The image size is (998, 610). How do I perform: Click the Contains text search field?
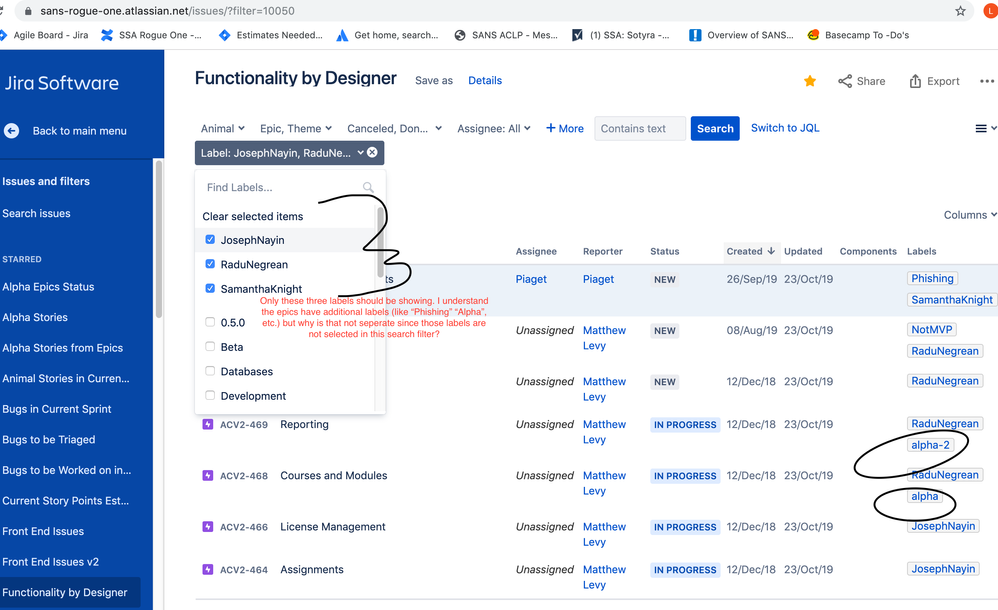[640, 128]
